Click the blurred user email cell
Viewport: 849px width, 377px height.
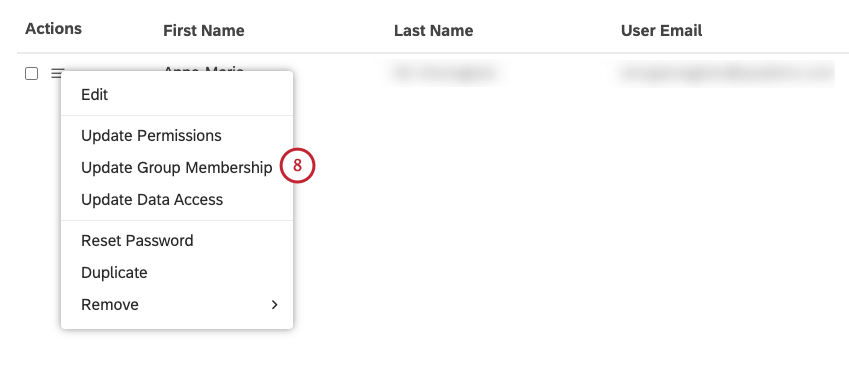[x=725, y=74]
